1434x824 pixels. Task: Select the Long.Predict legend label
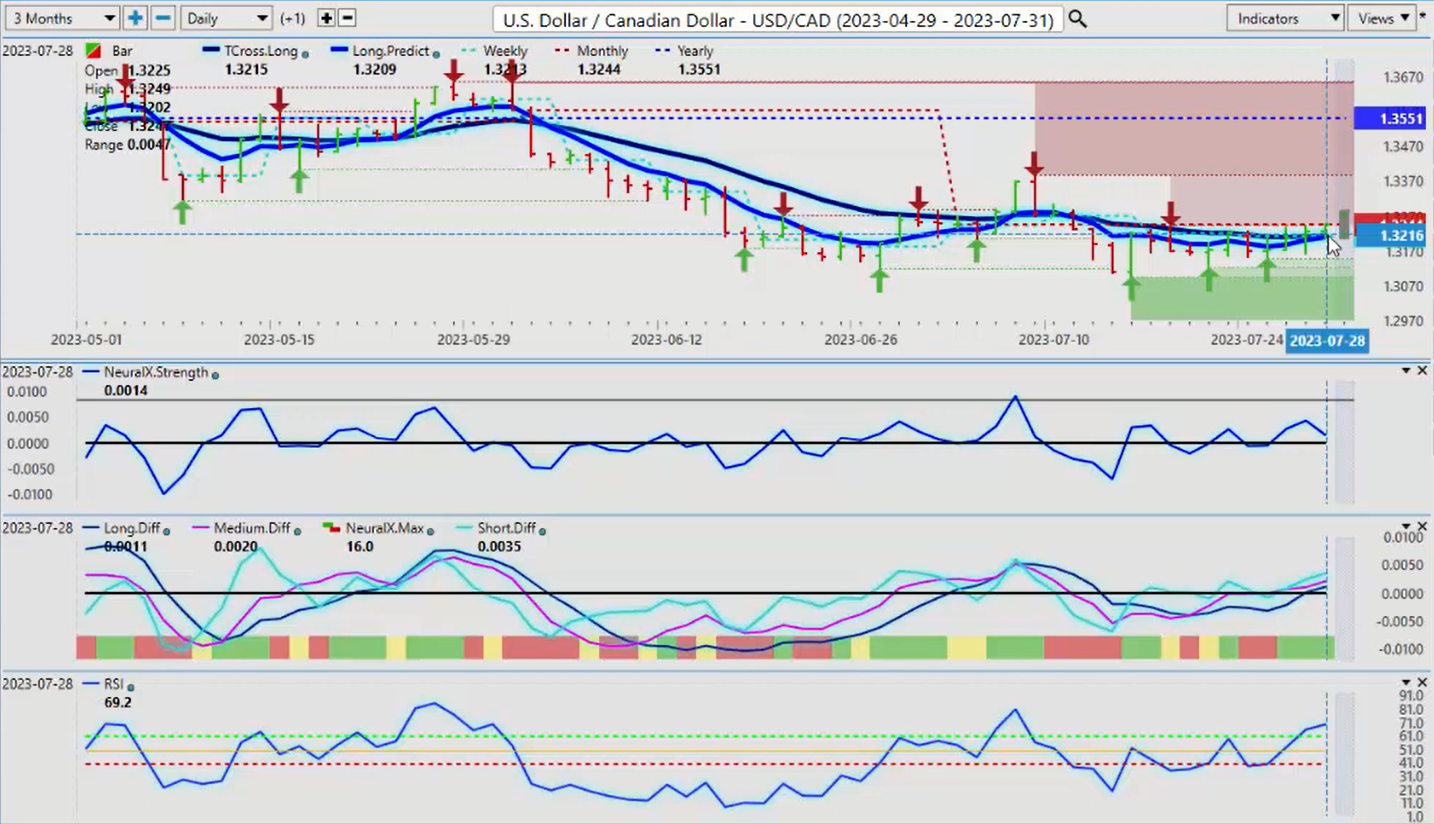pyautogui.click(x=391, y=51)
